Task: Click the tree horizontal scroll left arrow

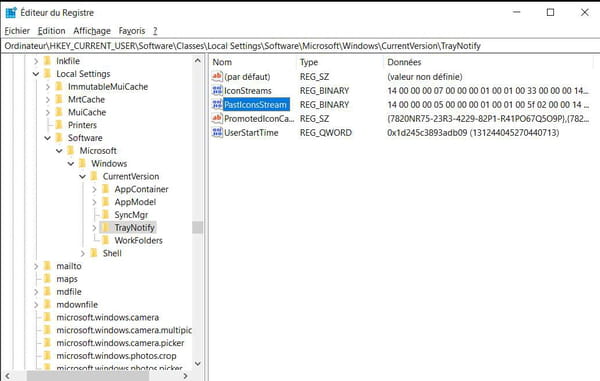Action: point(7,376)
